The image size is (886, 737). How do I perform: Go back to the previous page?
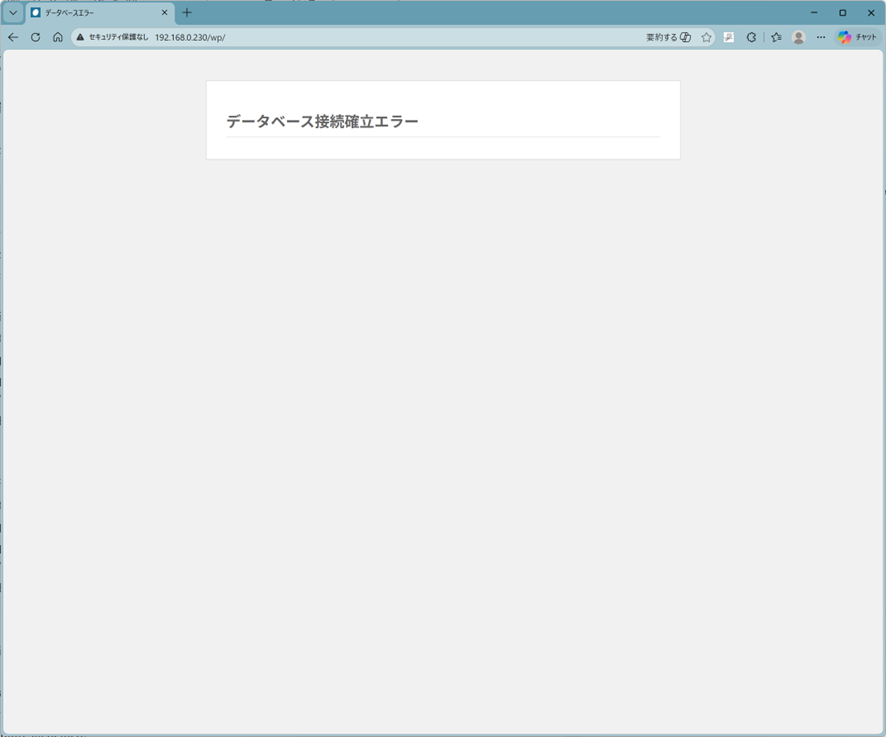pos(13,37)
